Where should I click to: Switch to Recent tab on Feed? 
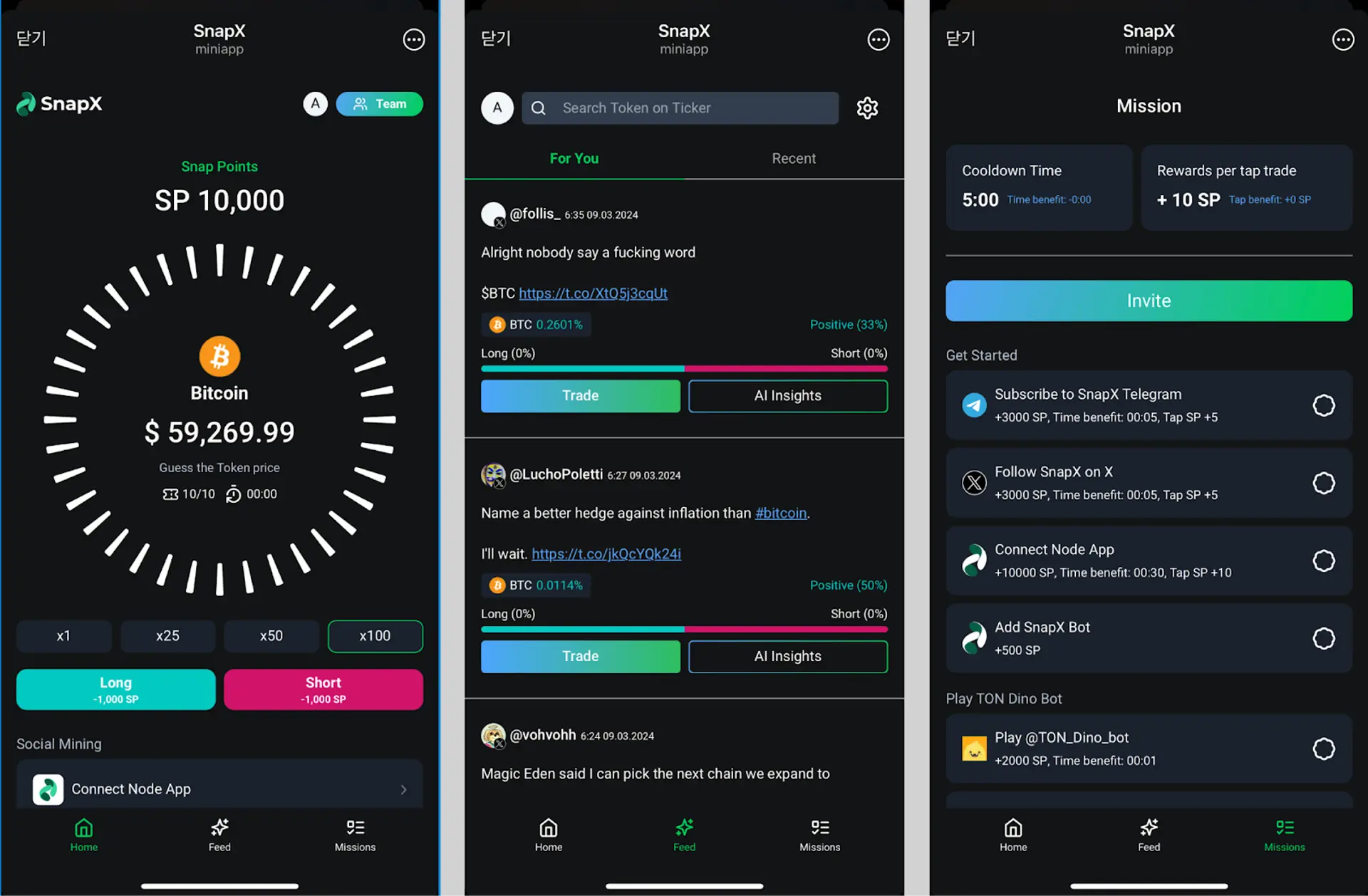793,158
